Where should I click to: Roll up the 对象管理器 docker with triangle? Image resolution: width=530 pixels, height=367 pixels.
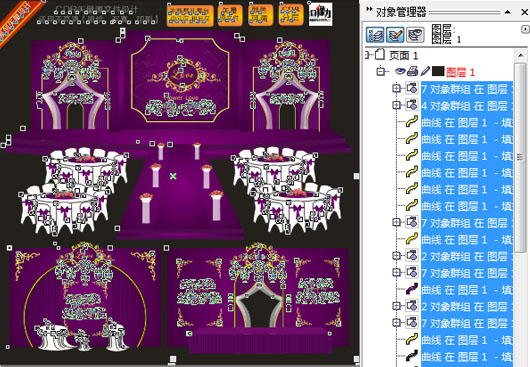click(x=508, y=12)
